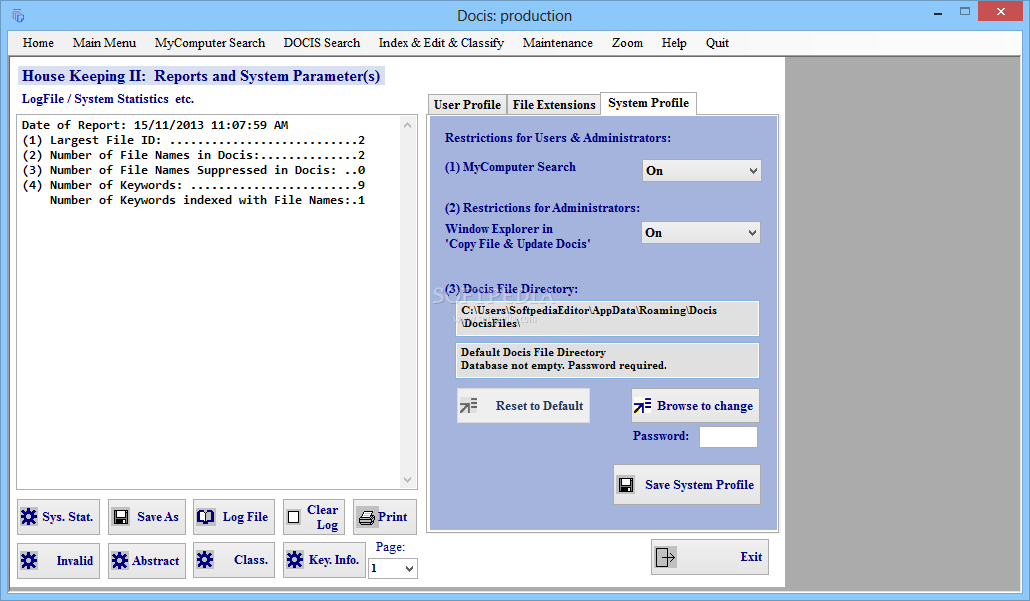Open the Maintenance menu

pos(558,43)
